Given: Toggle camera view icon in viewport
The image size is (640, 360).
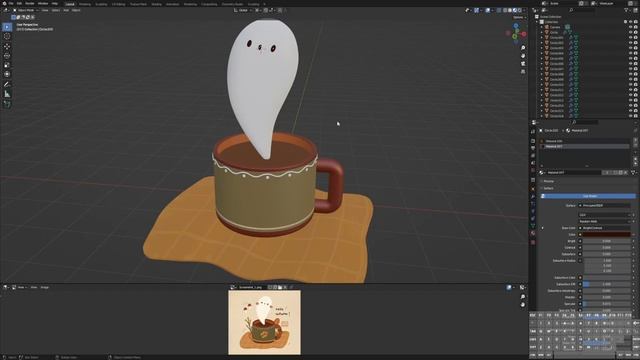Looking at the screenshot, I should (523, 64).
